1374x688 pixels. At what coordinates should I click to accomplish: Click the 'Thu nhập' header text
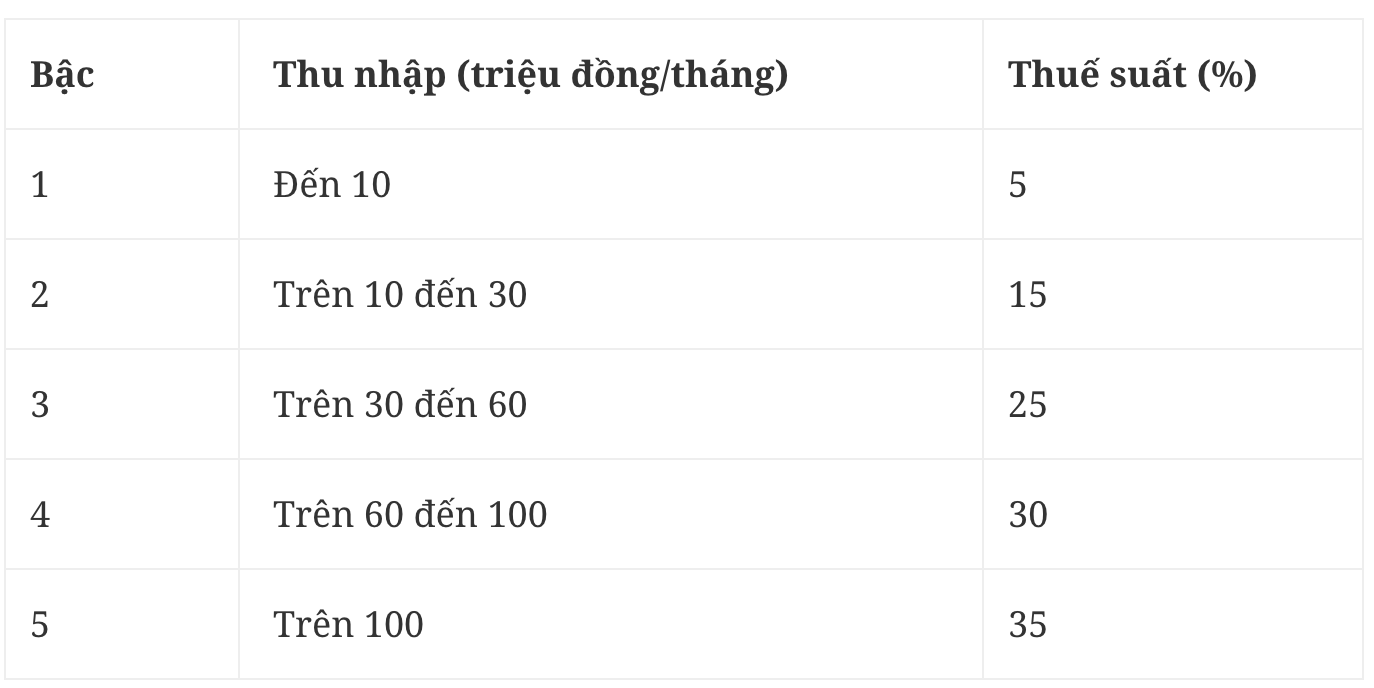[x=359, y=75]
